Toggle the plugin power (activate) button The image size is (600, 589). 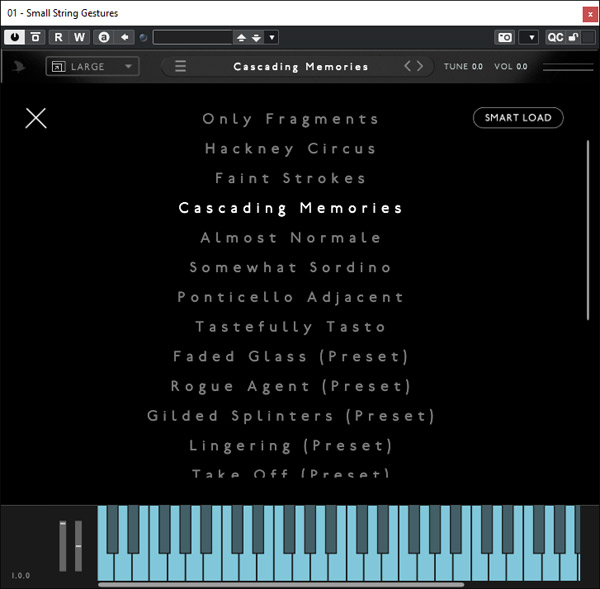coord(14,37)
